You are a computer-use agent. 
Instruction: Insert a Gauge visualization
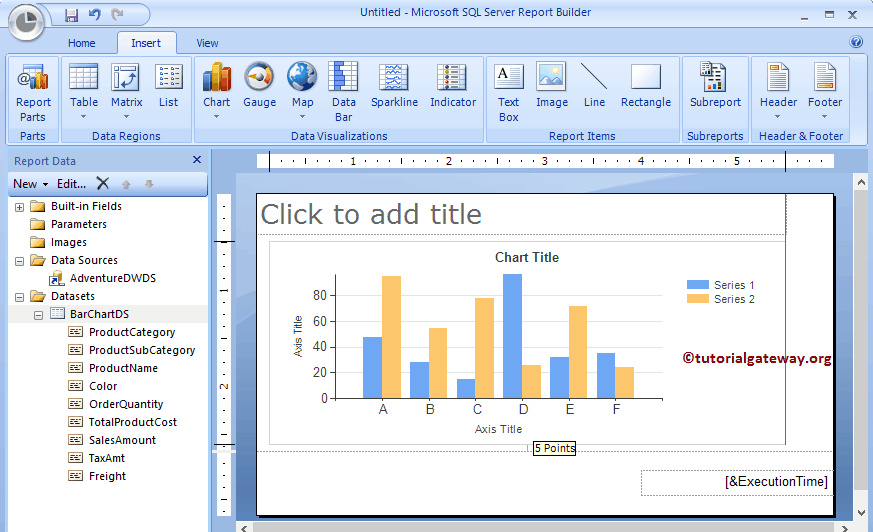pyautogui.click(x=259, y=85)
